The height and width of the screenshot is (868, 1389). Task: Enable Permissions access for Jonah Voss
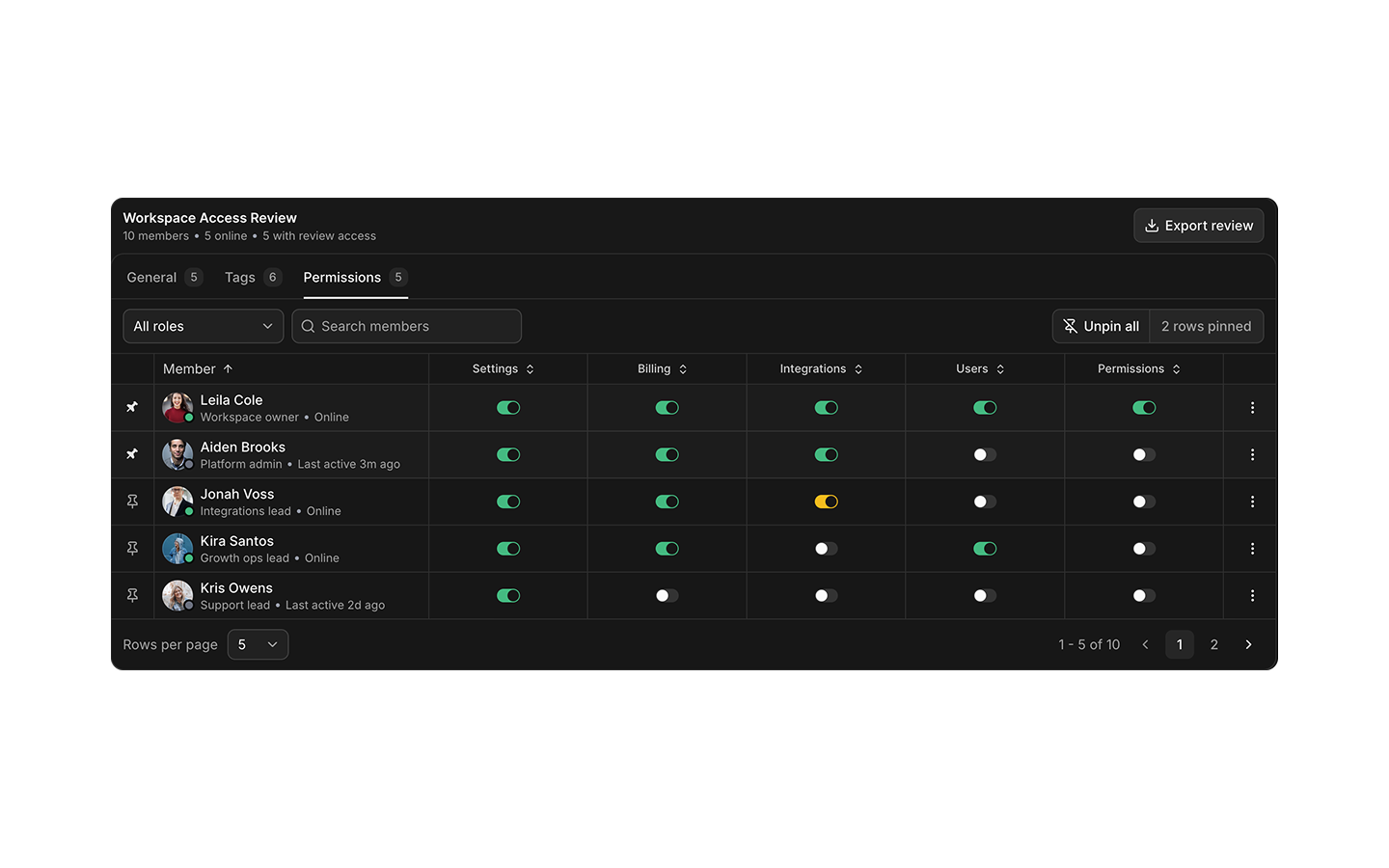point(1144,502)
